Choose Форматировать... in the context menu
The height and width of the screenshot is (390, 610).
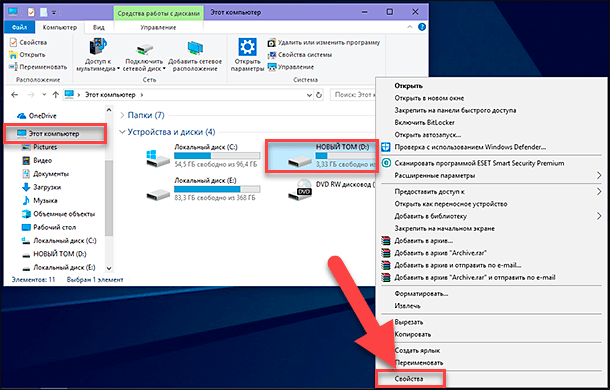[421, 294]
